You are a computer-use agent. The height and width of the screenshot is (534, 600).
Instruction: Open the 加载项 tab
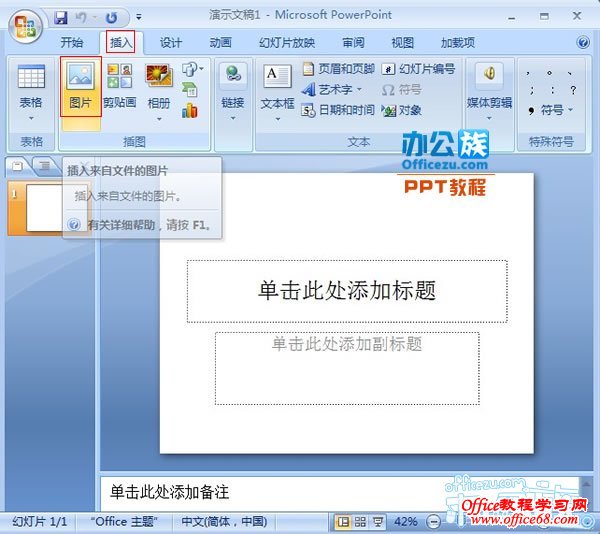pyautogui.click(x=458, y=42)
